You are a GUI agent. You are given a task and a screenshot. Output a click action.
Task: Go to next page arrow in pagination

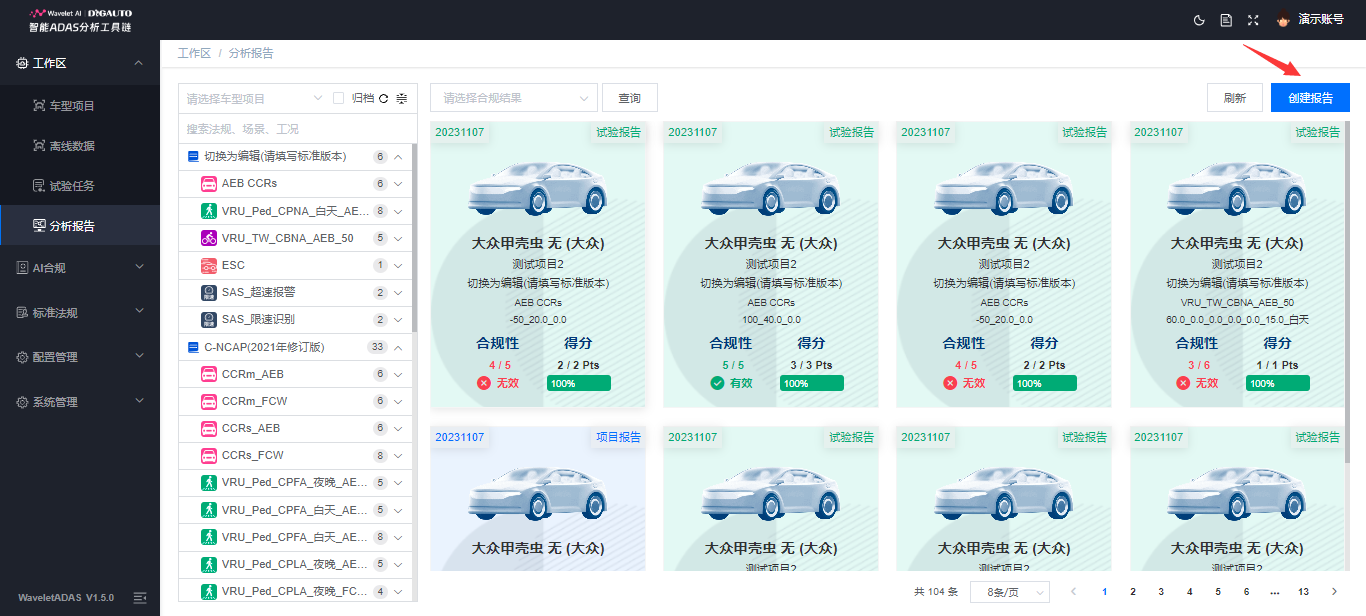coord(1334,591)
